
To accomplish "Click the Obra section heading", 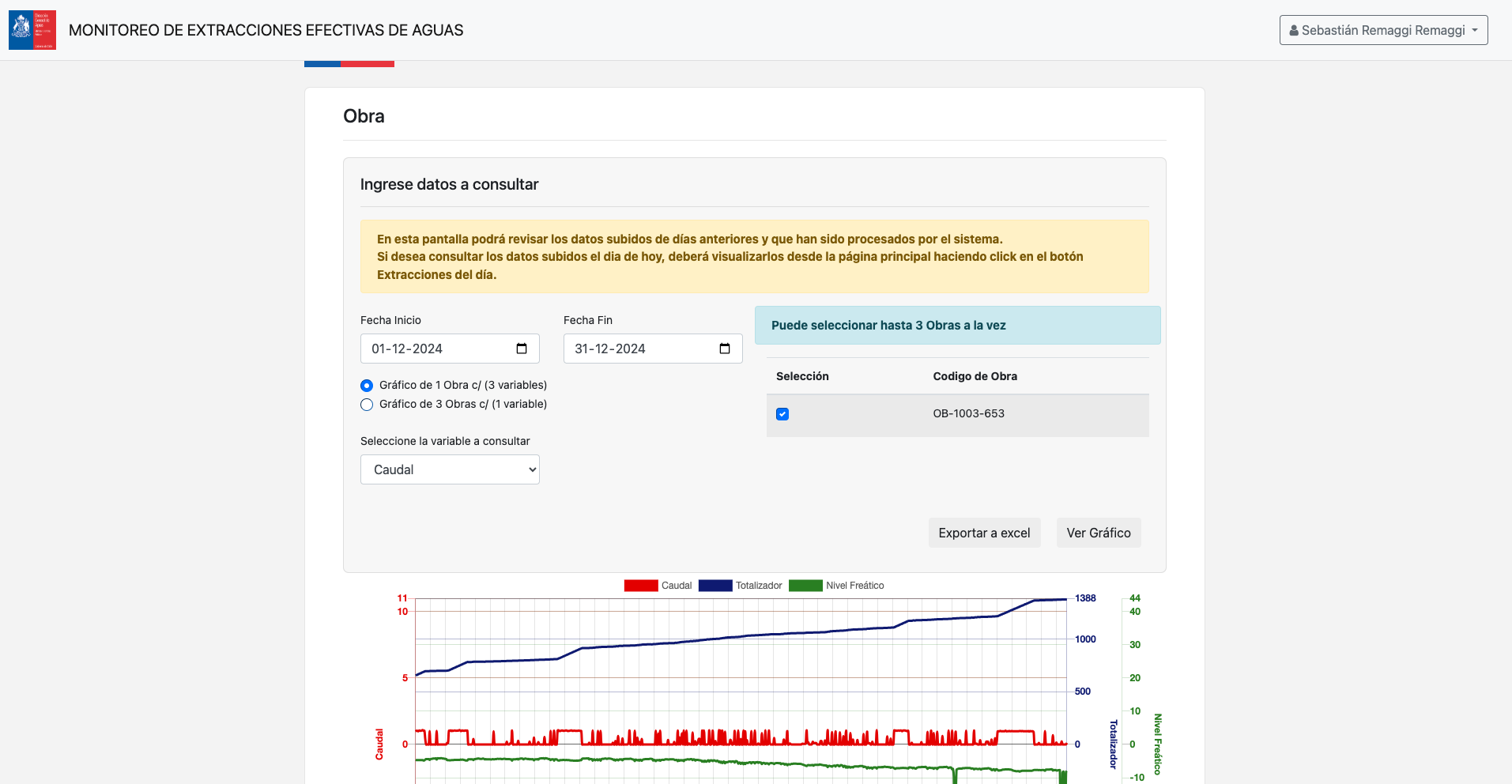I will [x=364, y=116].
